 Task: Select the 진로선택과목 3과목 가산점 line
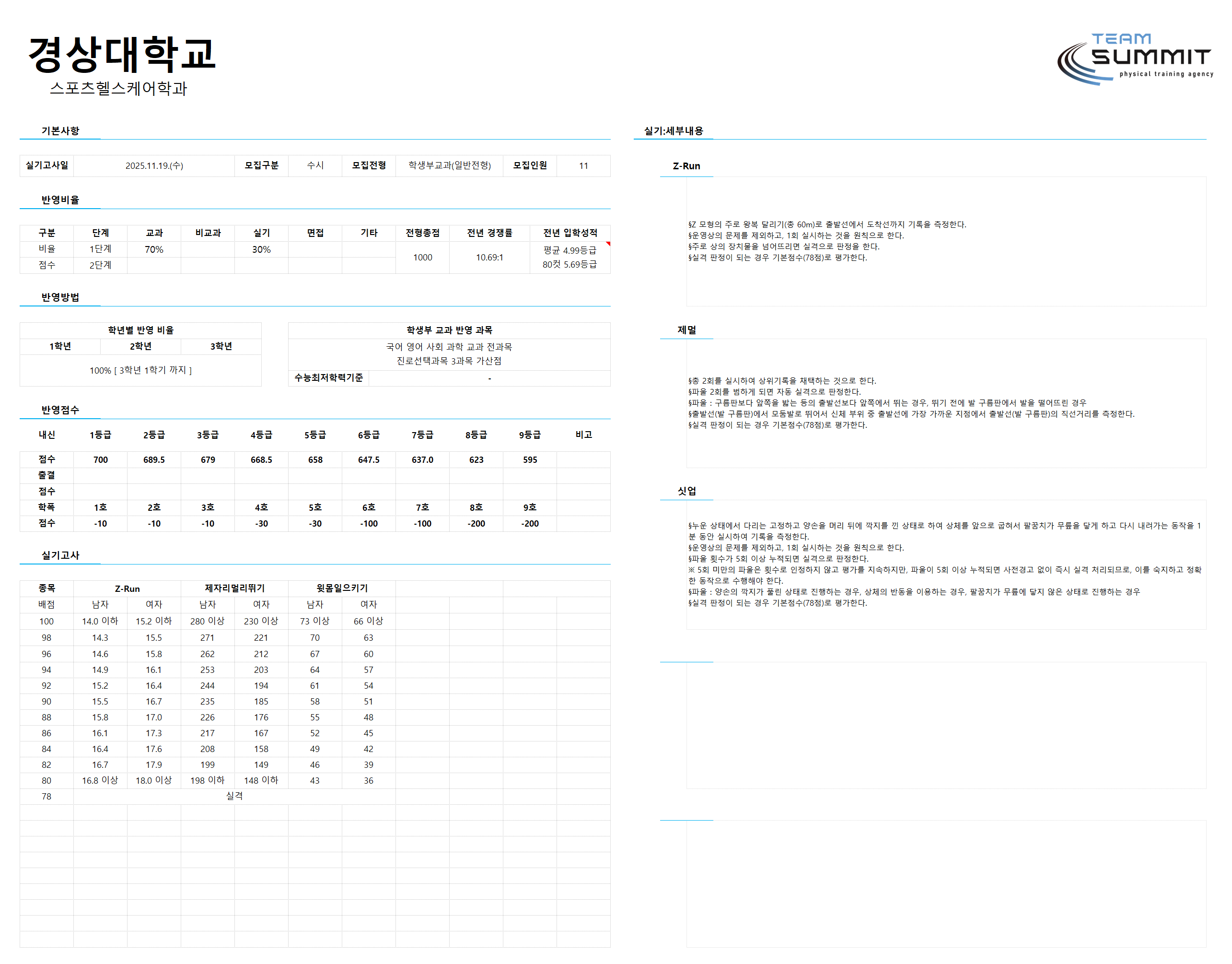(449, 361)
